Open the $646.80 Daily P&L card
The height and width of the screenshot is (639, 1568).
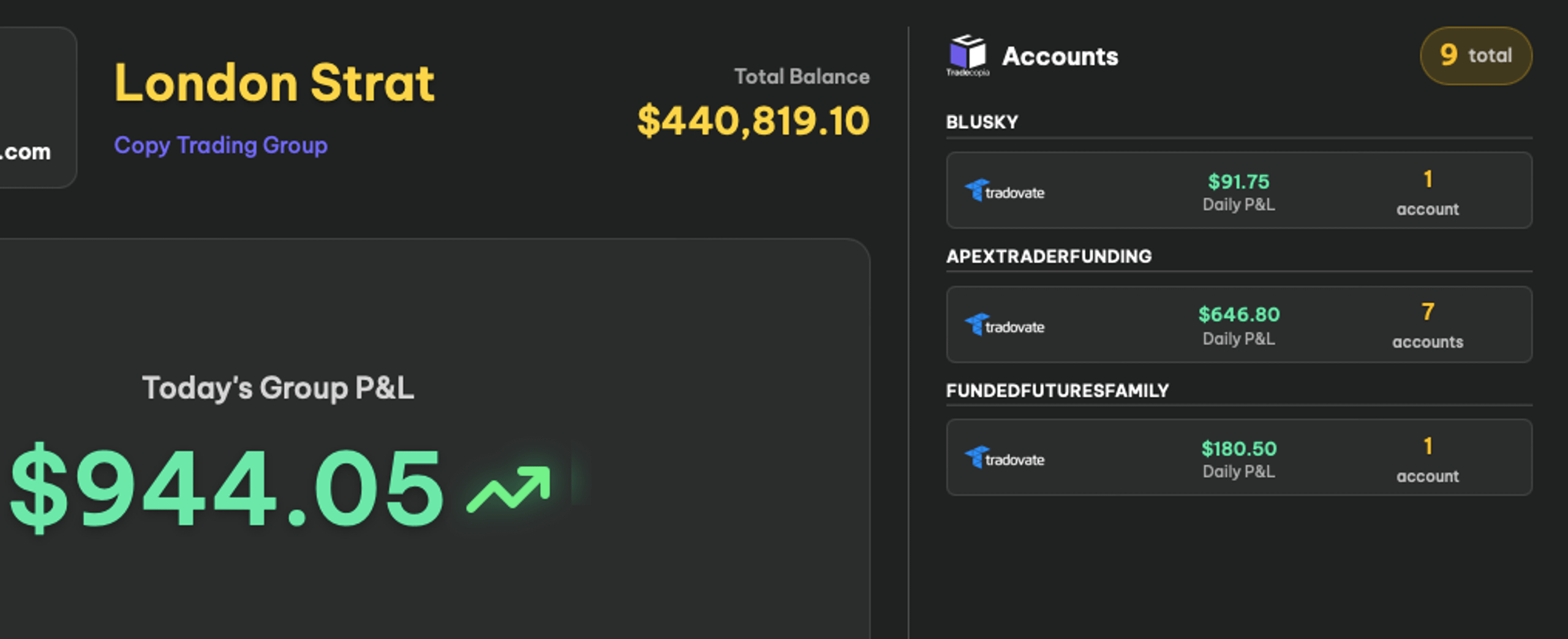pyautogui.click(x=1239, y=324)
